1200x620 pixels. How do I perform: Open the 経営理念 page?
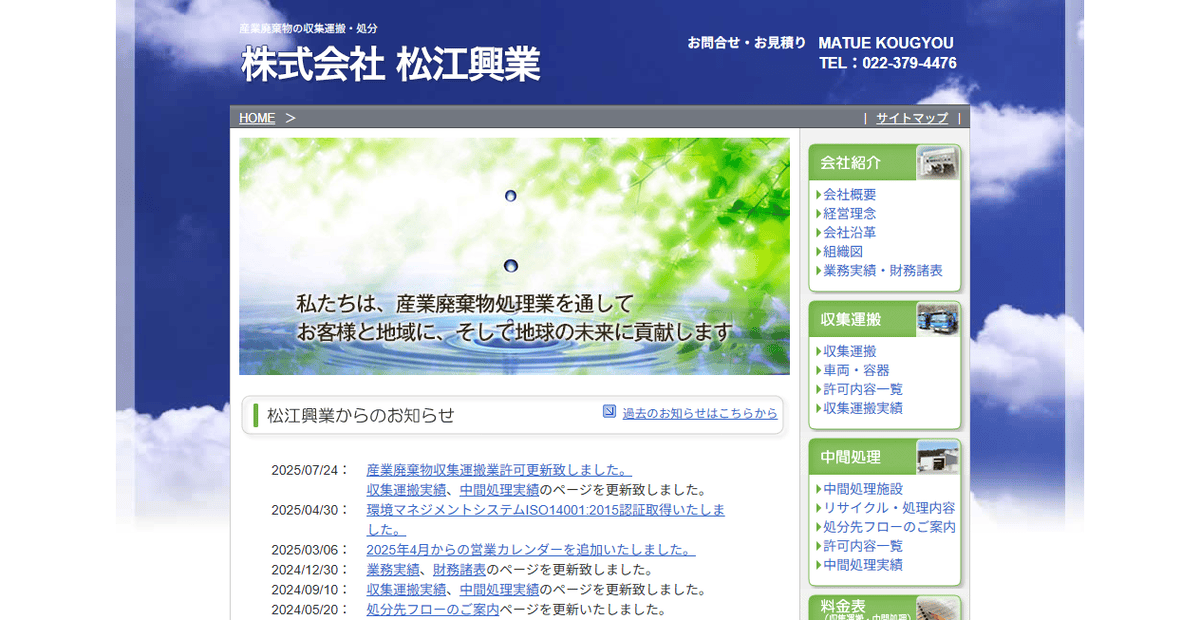[x=850, y=213]
